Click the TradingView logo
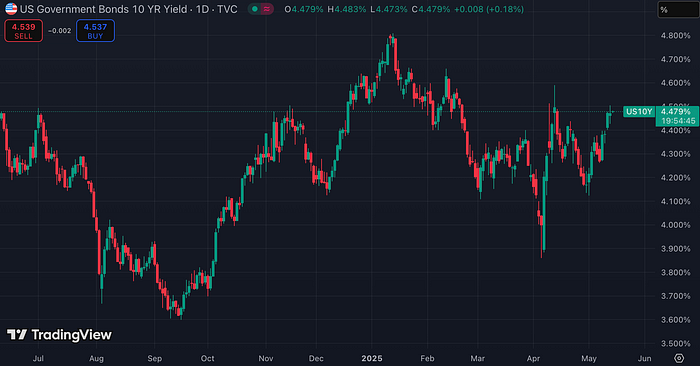 59,335
